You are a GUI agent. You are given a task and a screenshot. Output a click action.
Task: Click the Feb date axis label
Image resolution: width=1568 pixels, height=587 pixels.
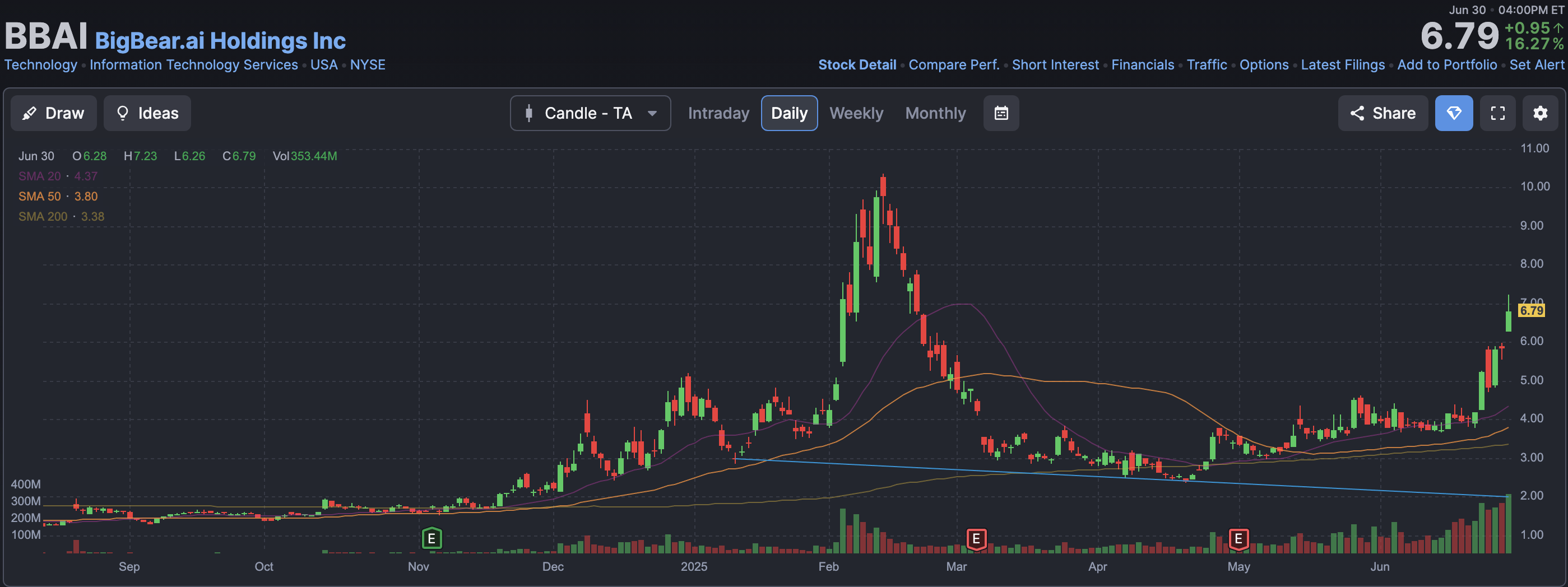pos(828,566)
